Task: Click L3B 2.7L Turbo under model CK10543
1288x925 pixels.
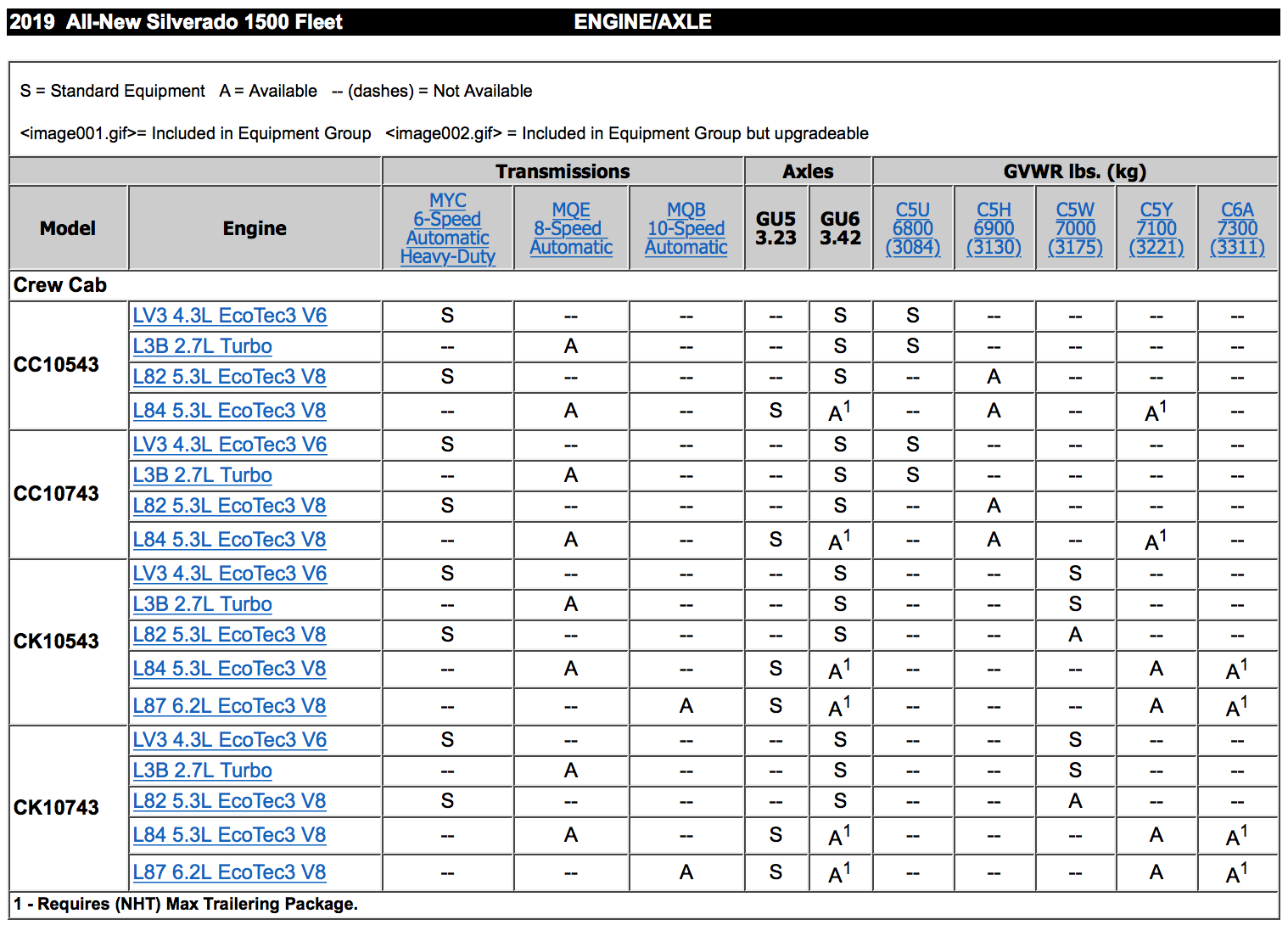Action: 202,604
